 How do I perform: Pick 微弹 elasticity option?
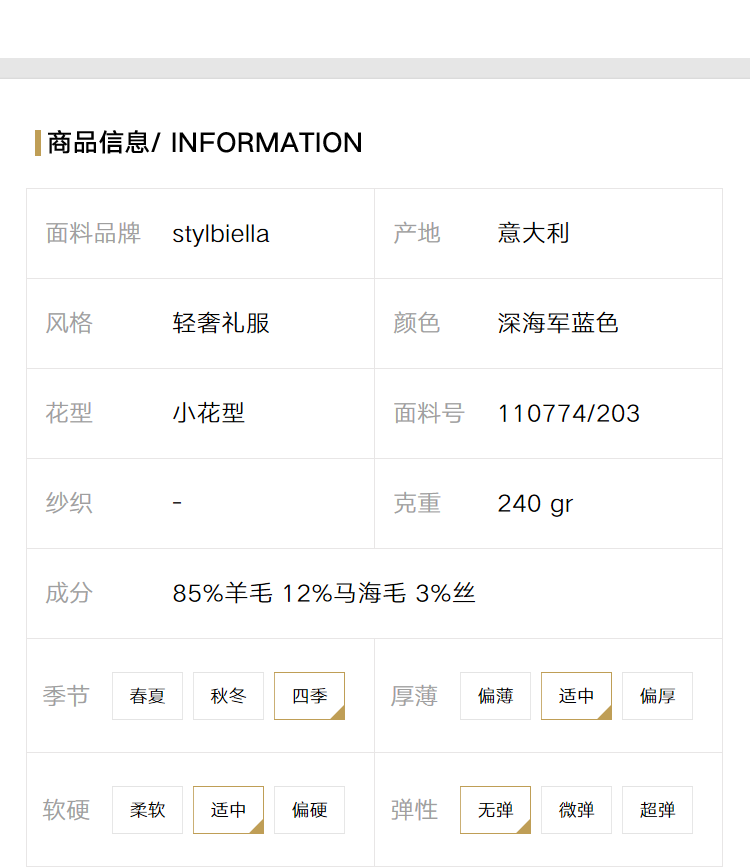(x=576, y=809)
